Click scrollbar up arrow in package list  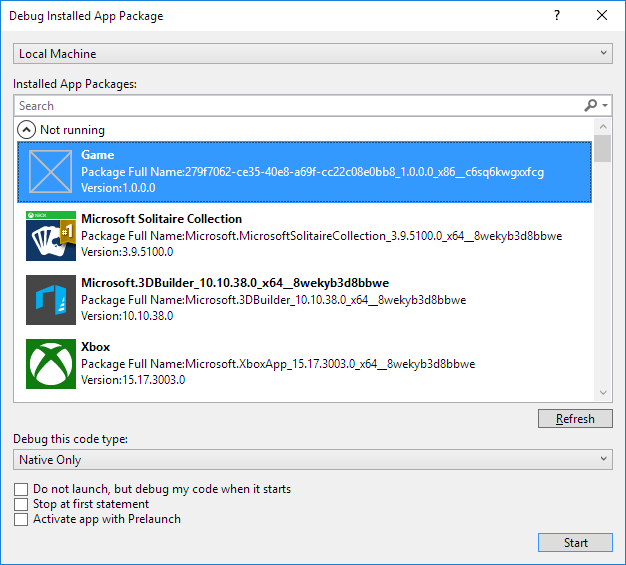tap(603, 127)
